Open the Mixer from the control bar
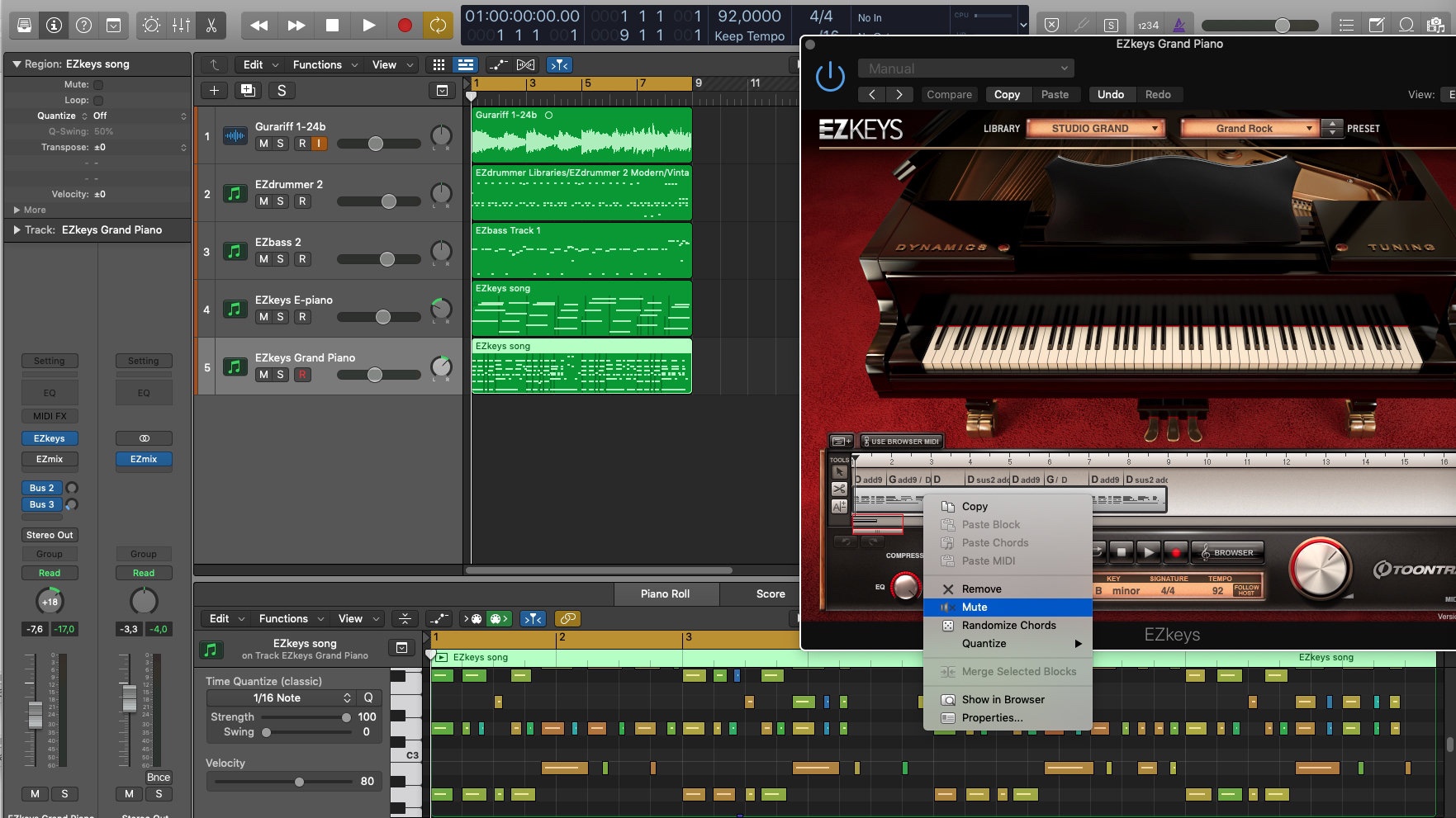This screenshot has height=818, width=1456. [182, 26]
